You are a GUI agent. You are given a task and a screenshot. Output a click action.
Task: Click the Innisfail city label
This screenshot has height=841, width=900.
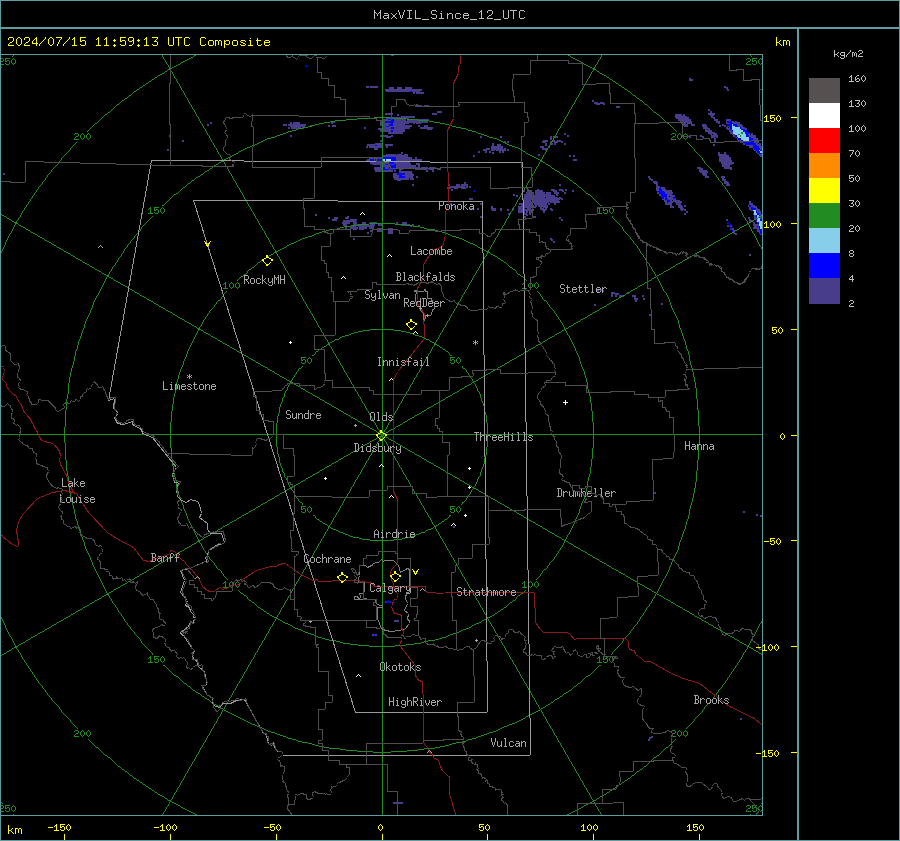pyautogui.click(x=403, y=362)
